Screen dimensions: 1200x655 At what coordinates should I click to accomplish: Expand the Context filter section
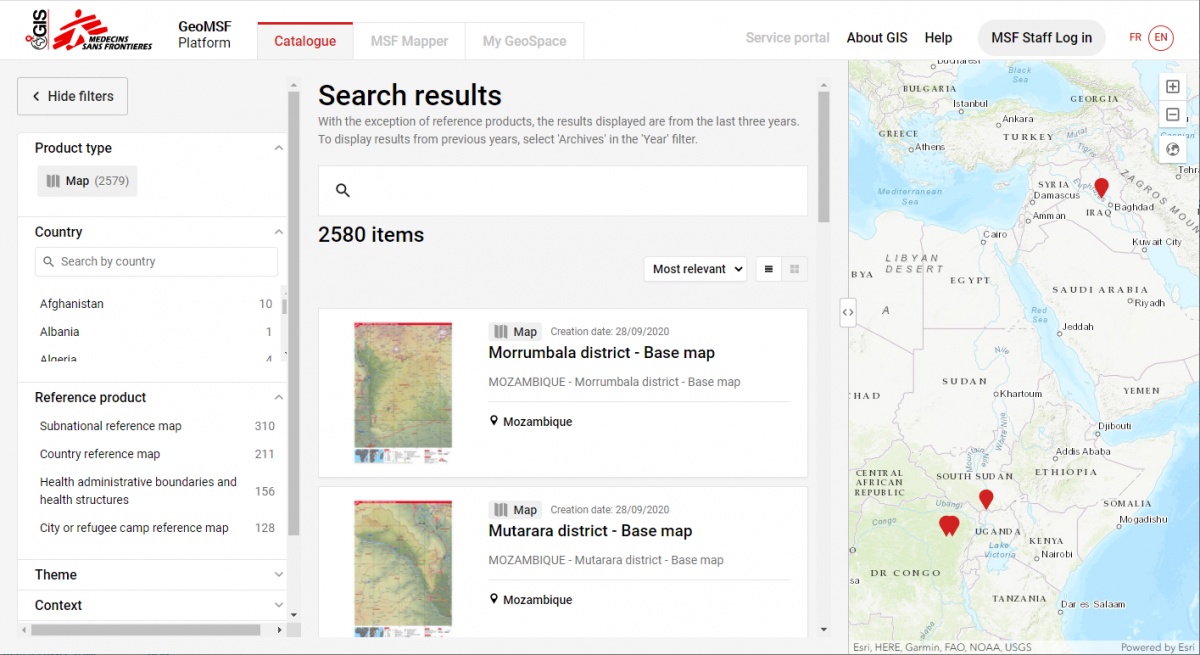[279, 605]
